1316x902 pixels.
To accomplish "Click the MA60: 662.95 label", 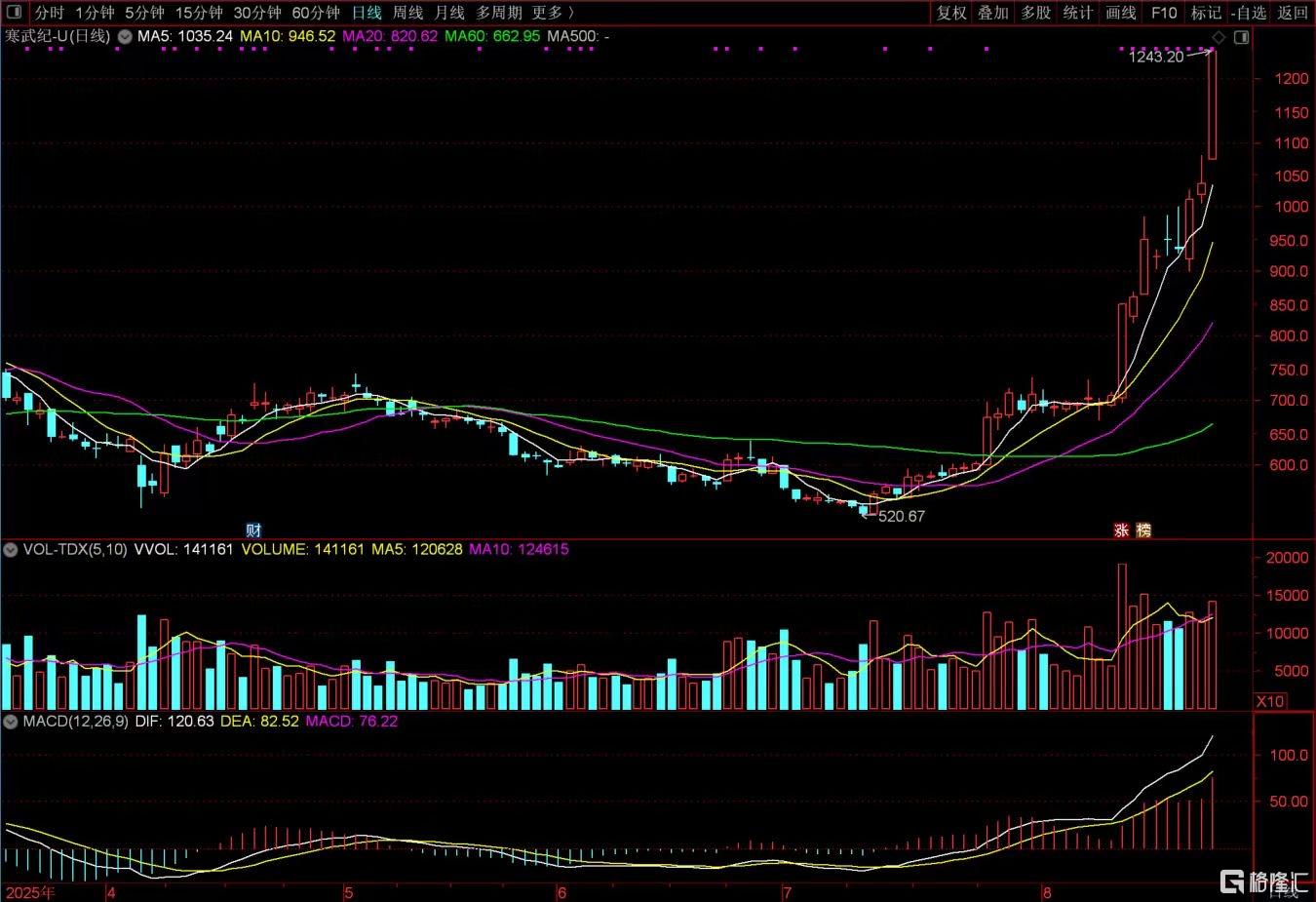I will point(492,36).
